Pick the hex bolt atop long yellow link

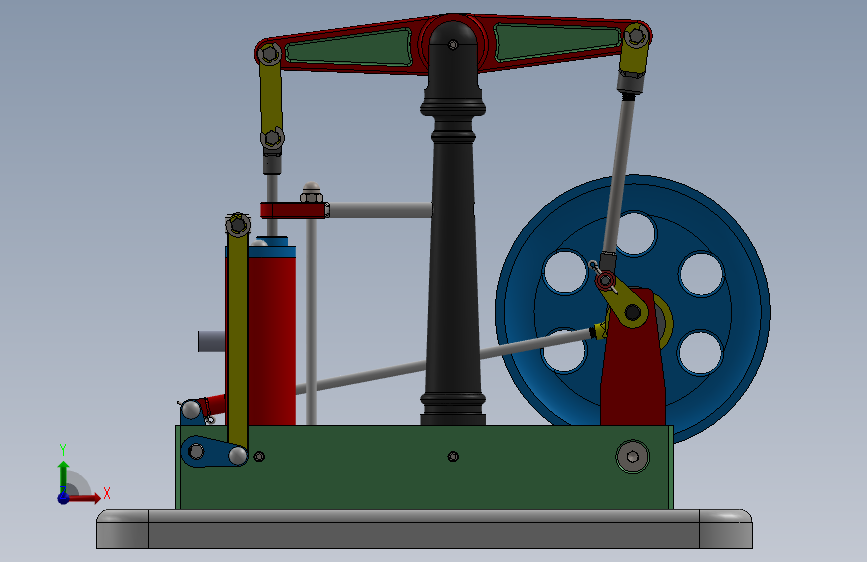pos(238,225)
